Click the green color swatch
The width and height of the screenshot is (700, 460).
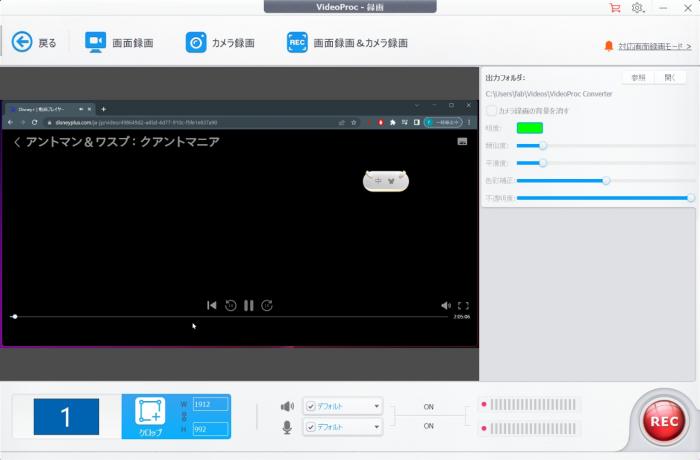tap(529, 128)
